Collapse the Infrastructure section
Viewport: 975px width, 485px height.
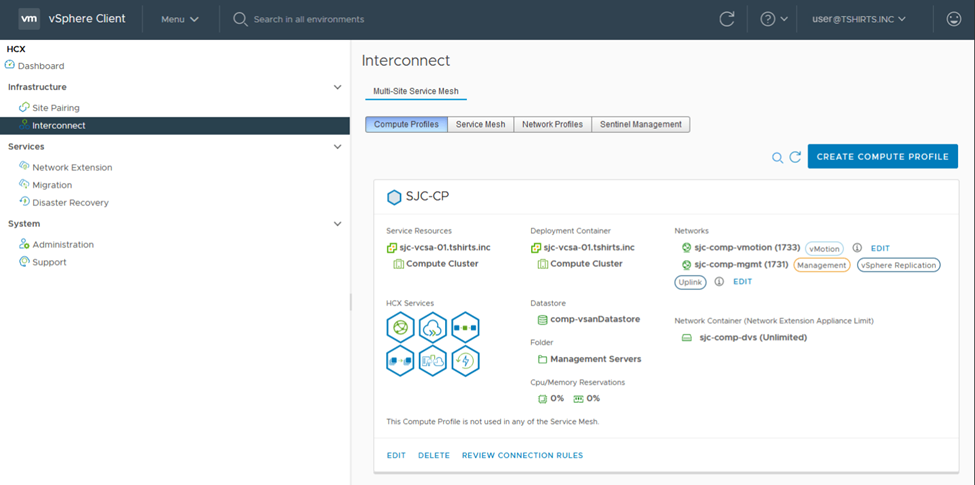[x=337, y=87]
